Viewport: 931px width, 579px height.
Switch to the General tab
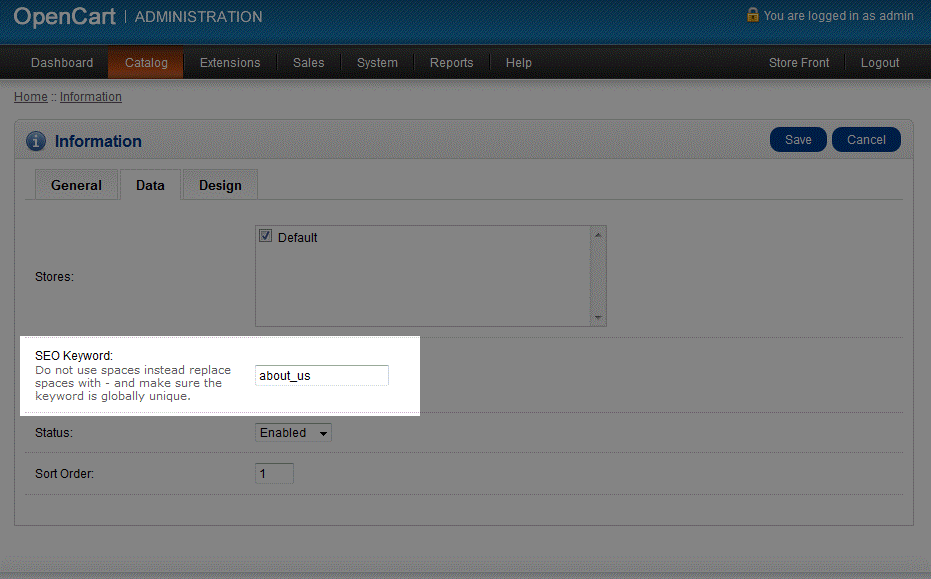(76, 185)
